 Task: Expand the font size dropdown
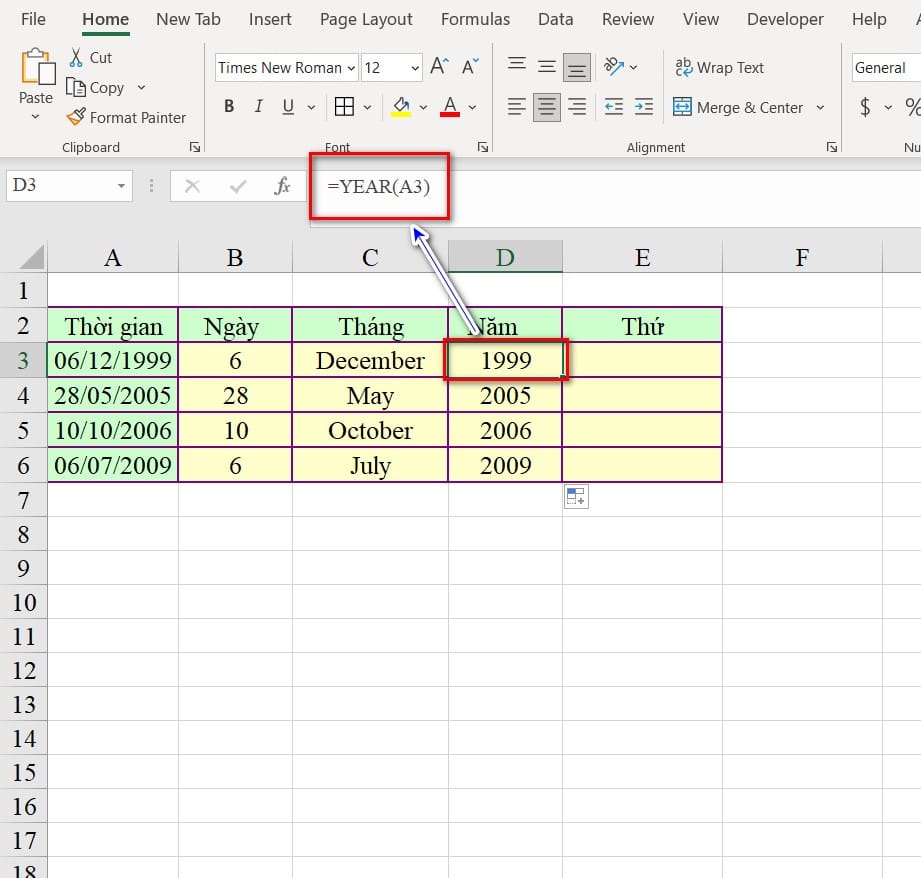(415, 68)
